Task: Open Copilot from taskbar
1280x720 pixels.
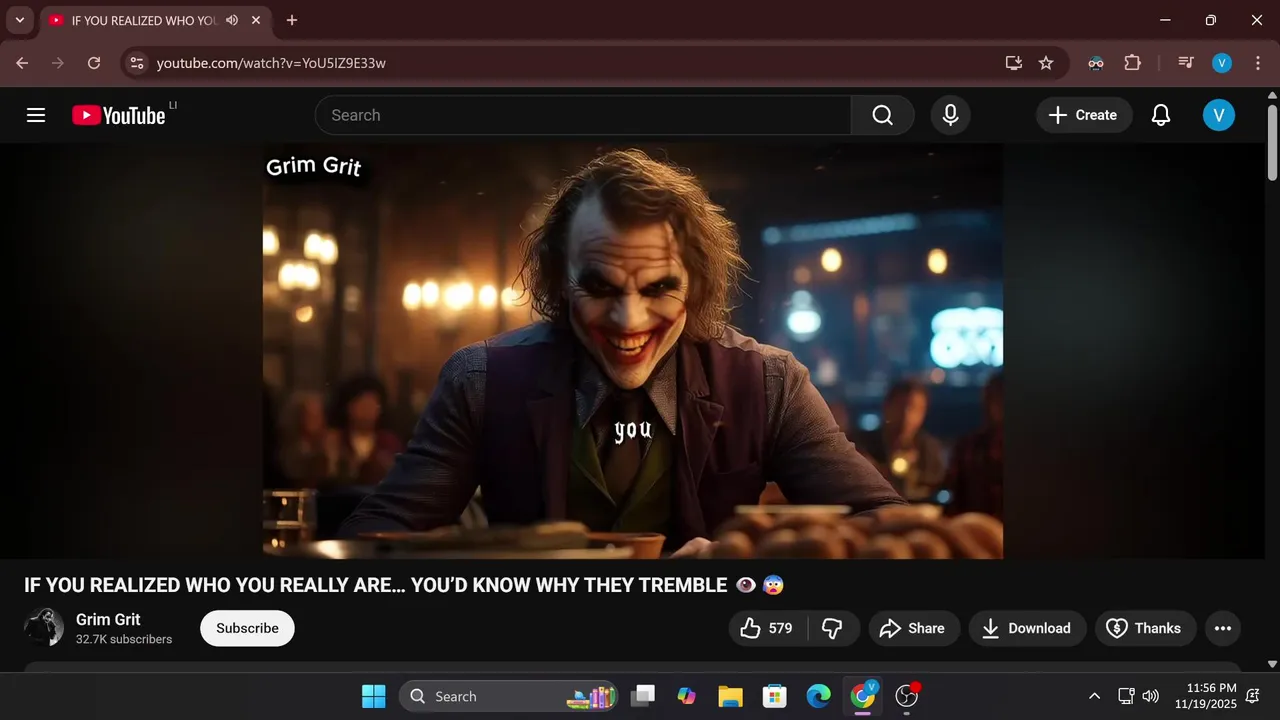Action: pyautogui.click(x=686, y=696)
